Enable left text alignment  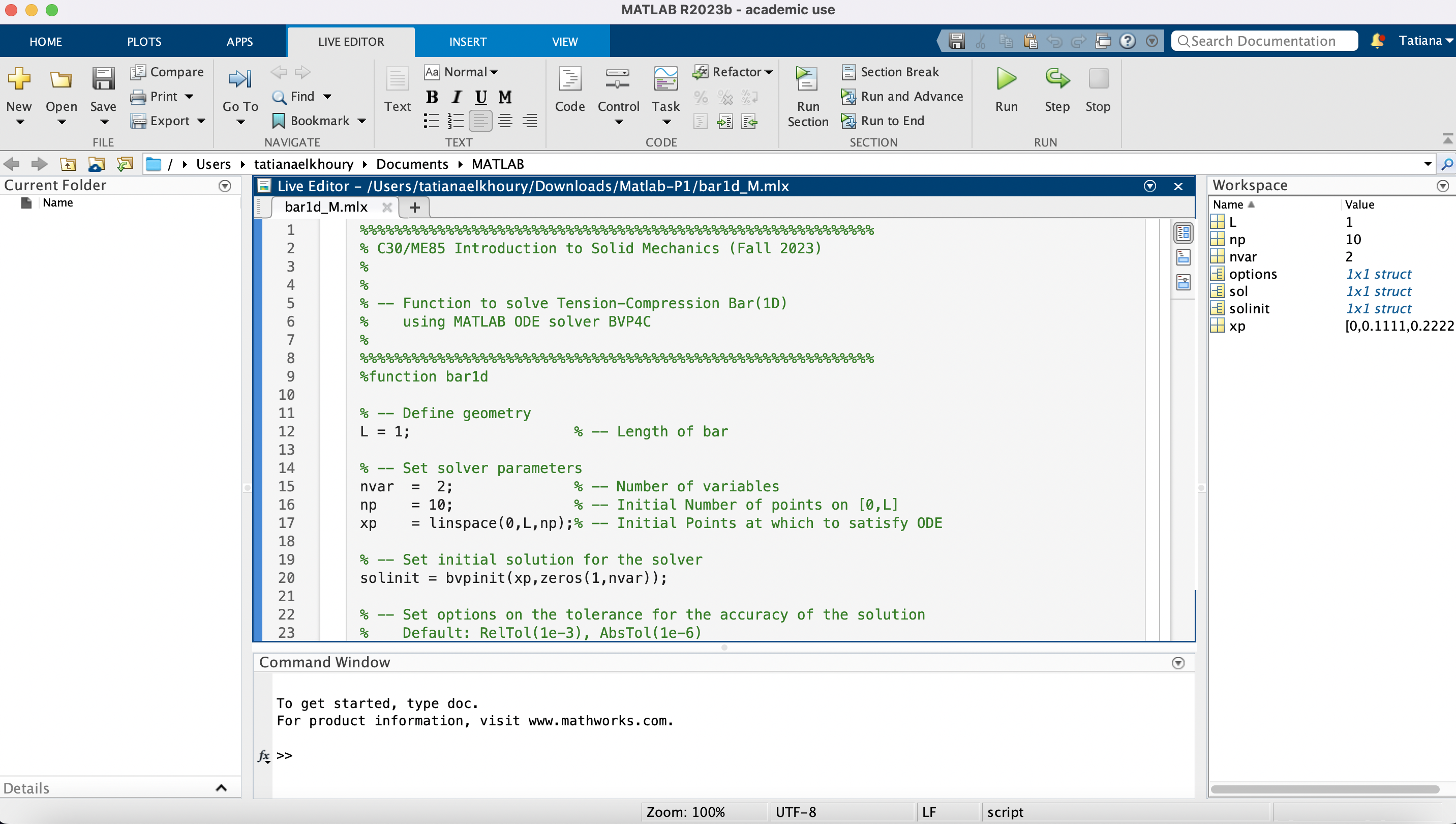coord(480,121)
